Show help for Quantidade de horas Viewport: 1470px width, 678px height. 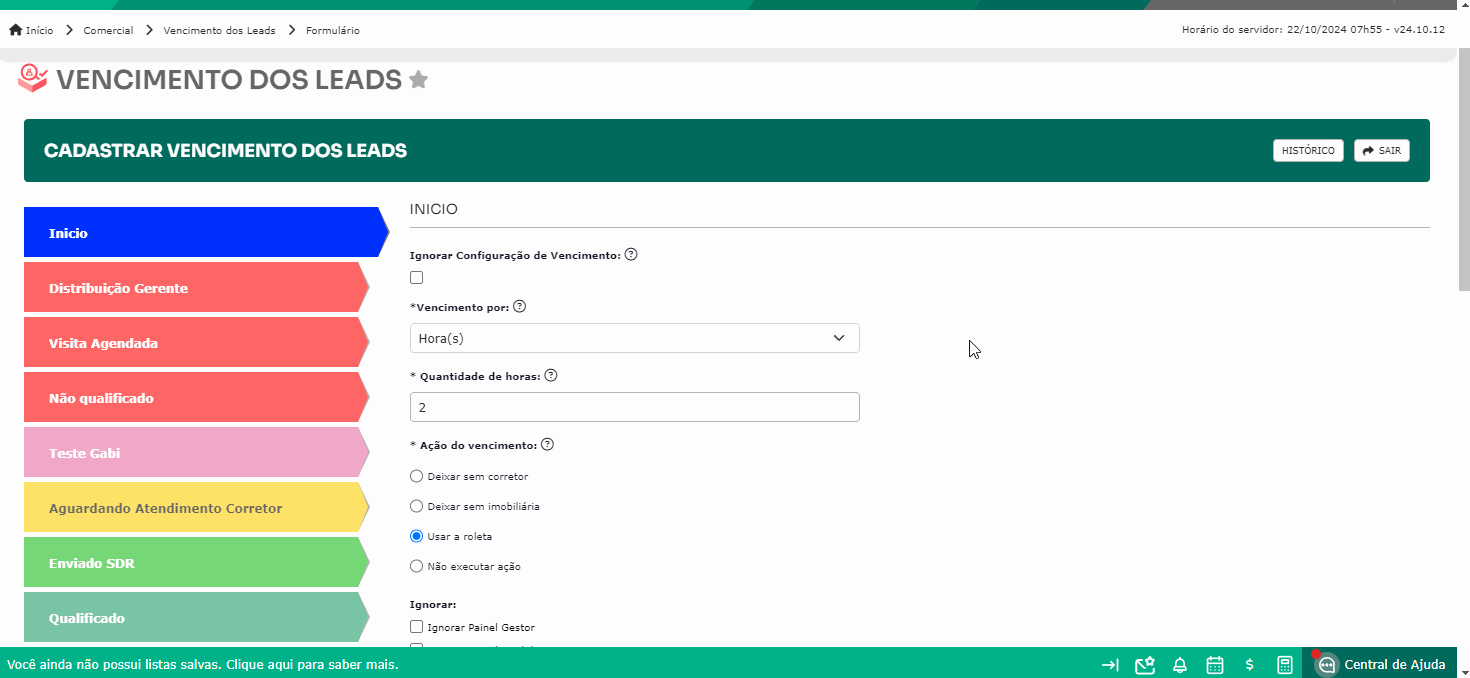pos(550,376)
